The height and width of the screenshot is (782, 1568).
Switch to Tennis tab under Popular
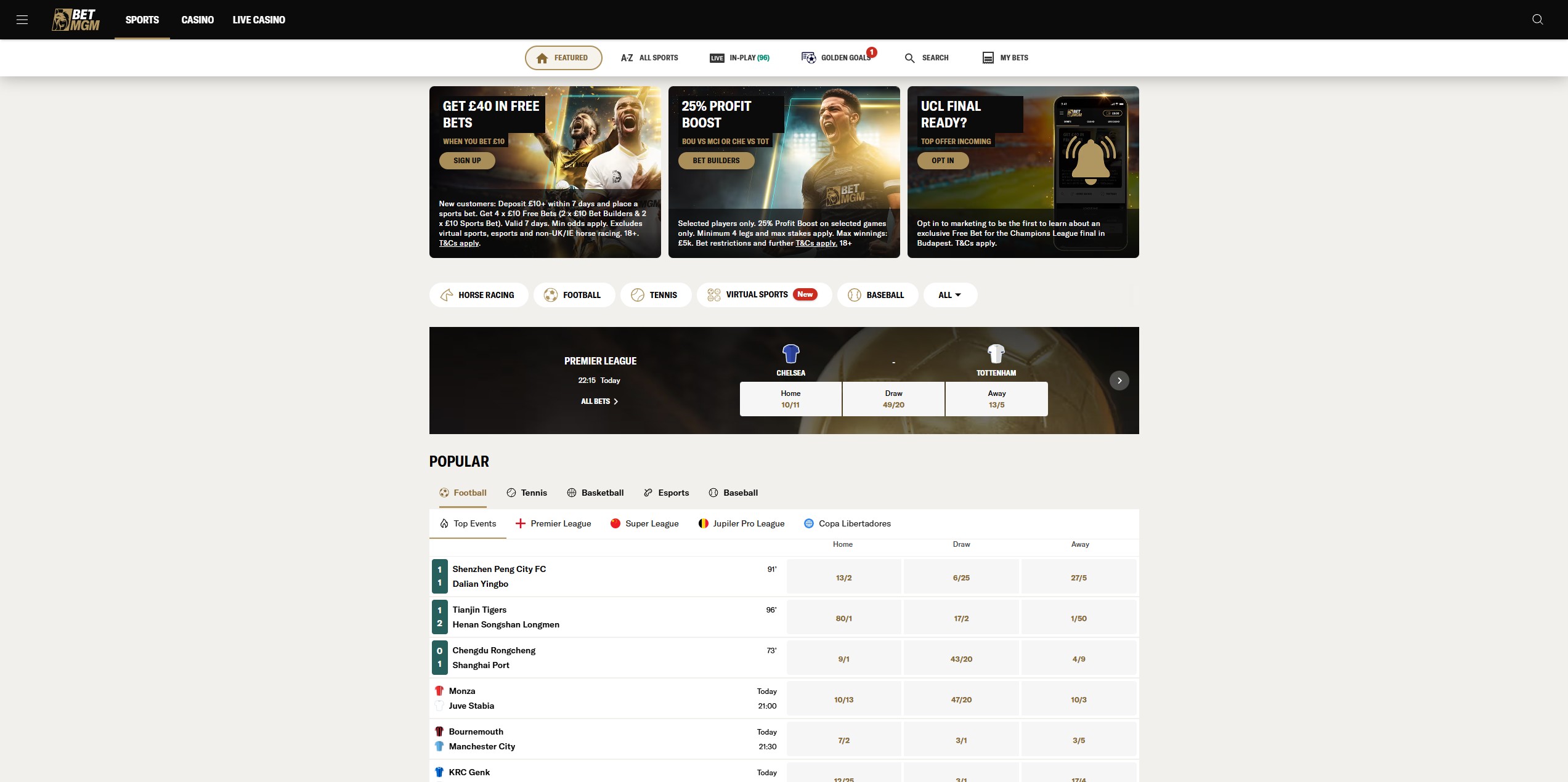coord(527,493)
